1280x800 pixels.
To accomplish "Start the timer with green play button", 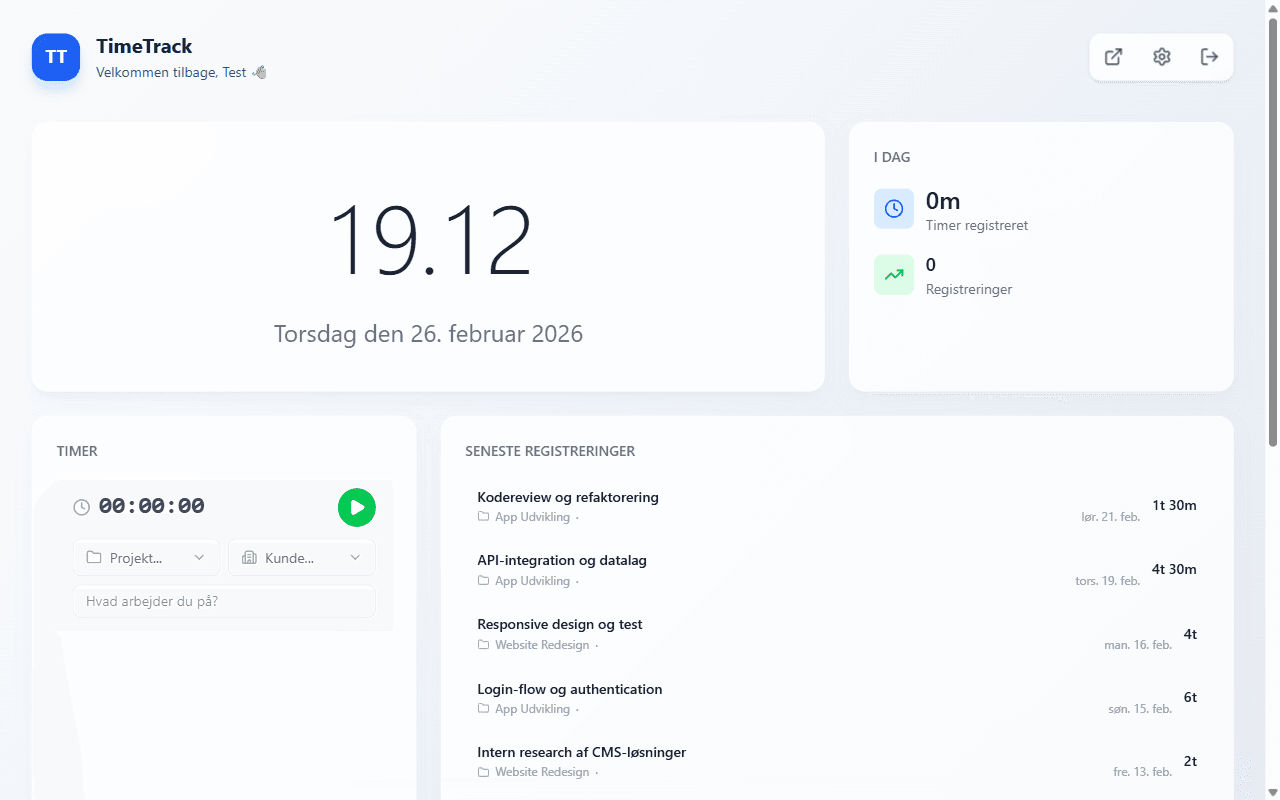I will 357,507.
